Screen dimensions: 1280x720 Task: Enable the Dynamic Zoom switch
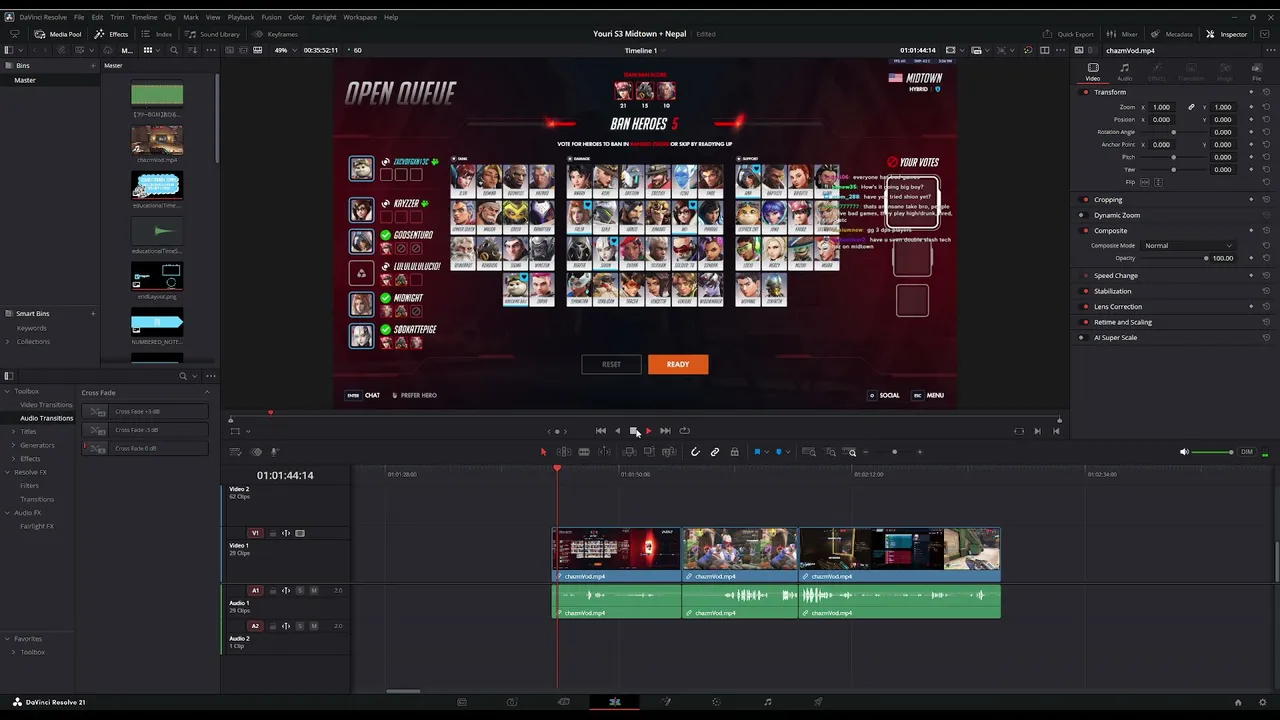click(1086, 215)
